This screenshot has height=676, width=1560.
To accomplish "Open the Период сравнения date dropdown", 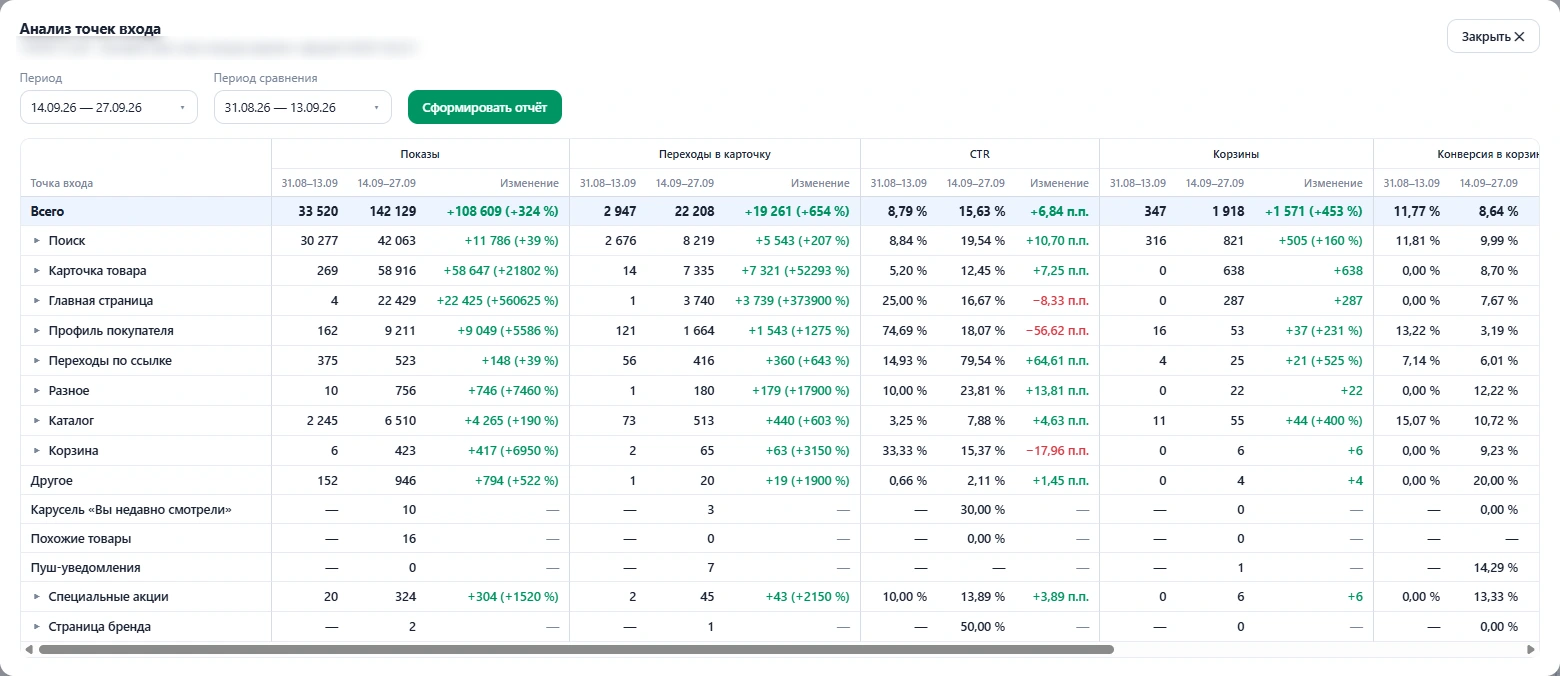I will pos(303,107).
